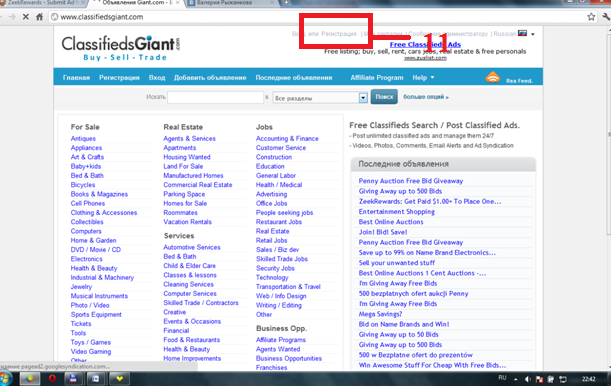Open Skilled Trade / Contractors link
Viewport: 611px width, 391px height.
201,303
